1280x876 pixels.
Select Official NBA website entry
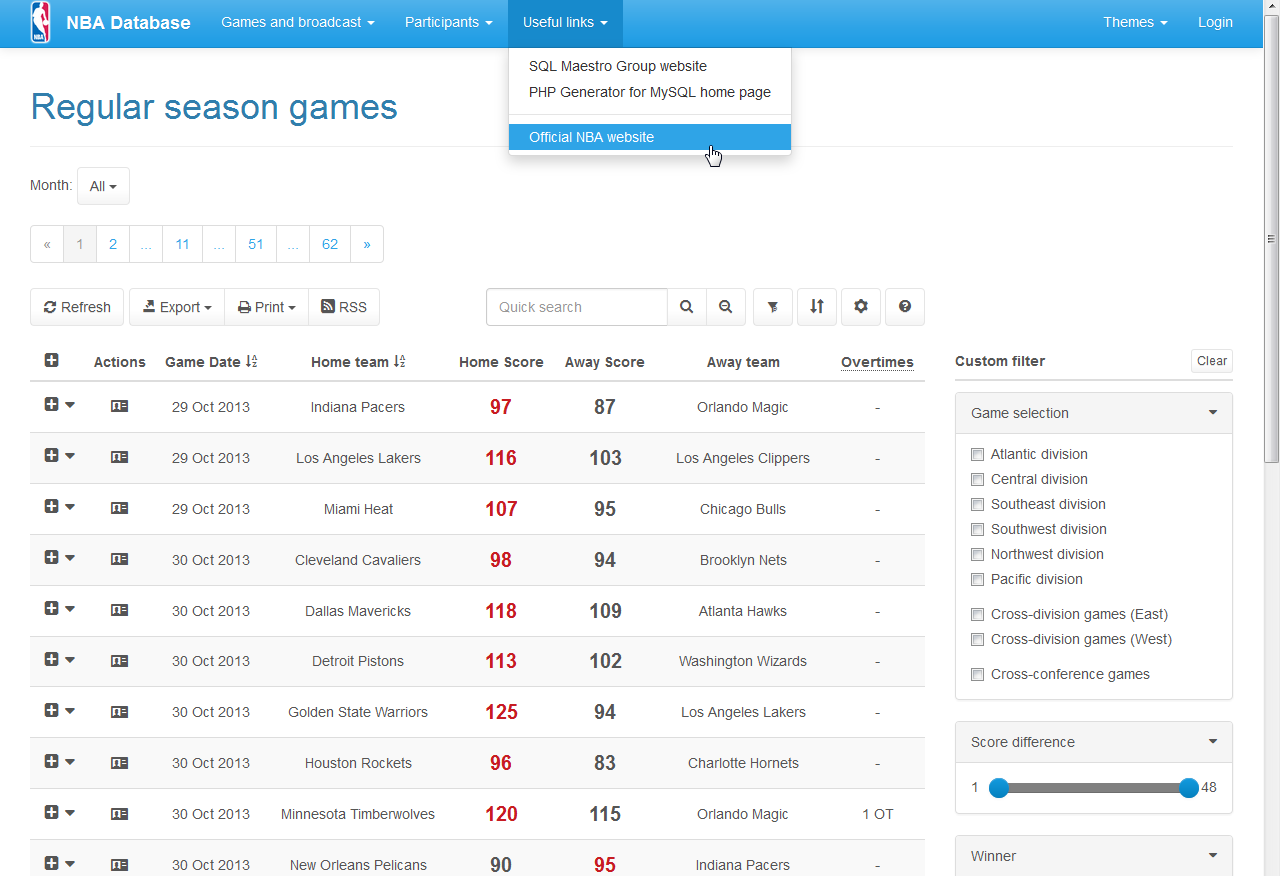point(650,137)
